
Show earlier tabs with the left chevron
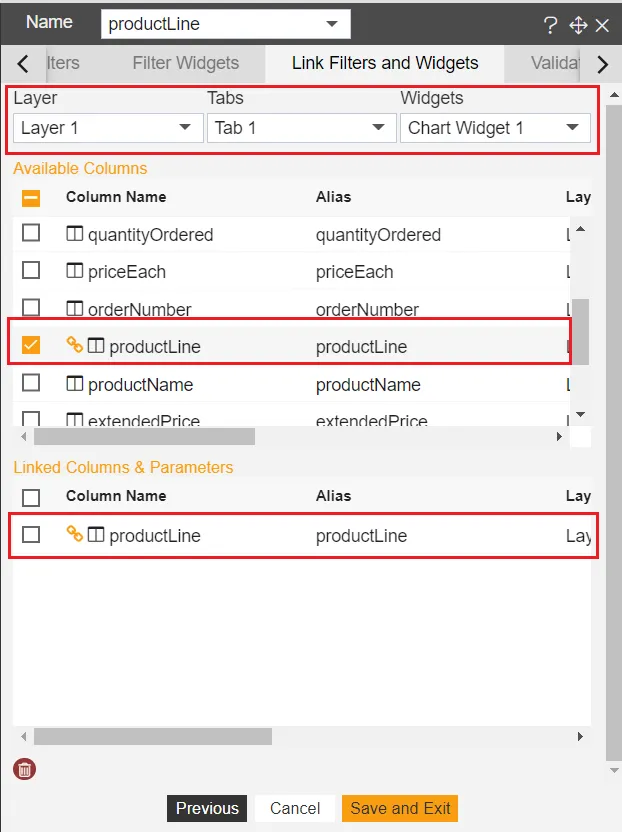pos(23,64)
